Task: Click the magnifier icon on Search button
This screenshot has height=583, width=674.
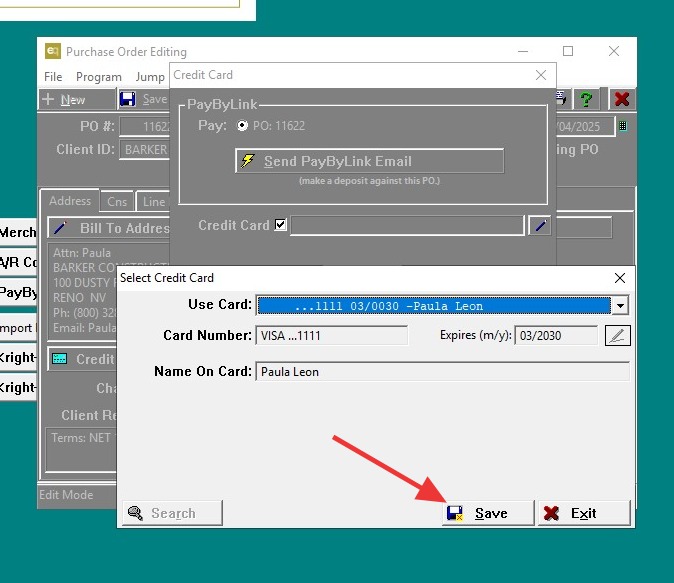Action: pos(135,513)
